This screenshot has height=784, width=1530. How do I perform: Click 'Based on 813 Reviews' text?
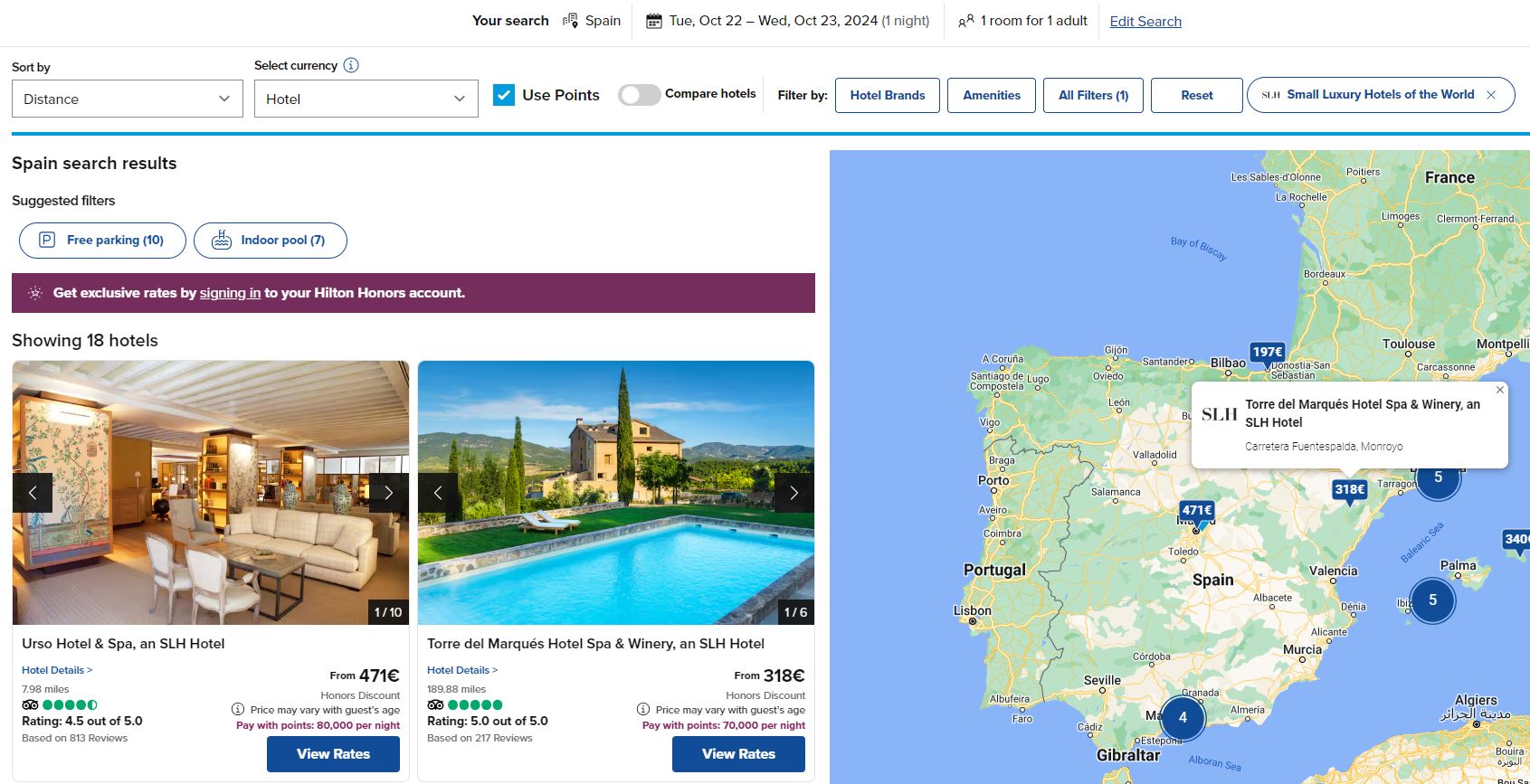click(75, 738)
